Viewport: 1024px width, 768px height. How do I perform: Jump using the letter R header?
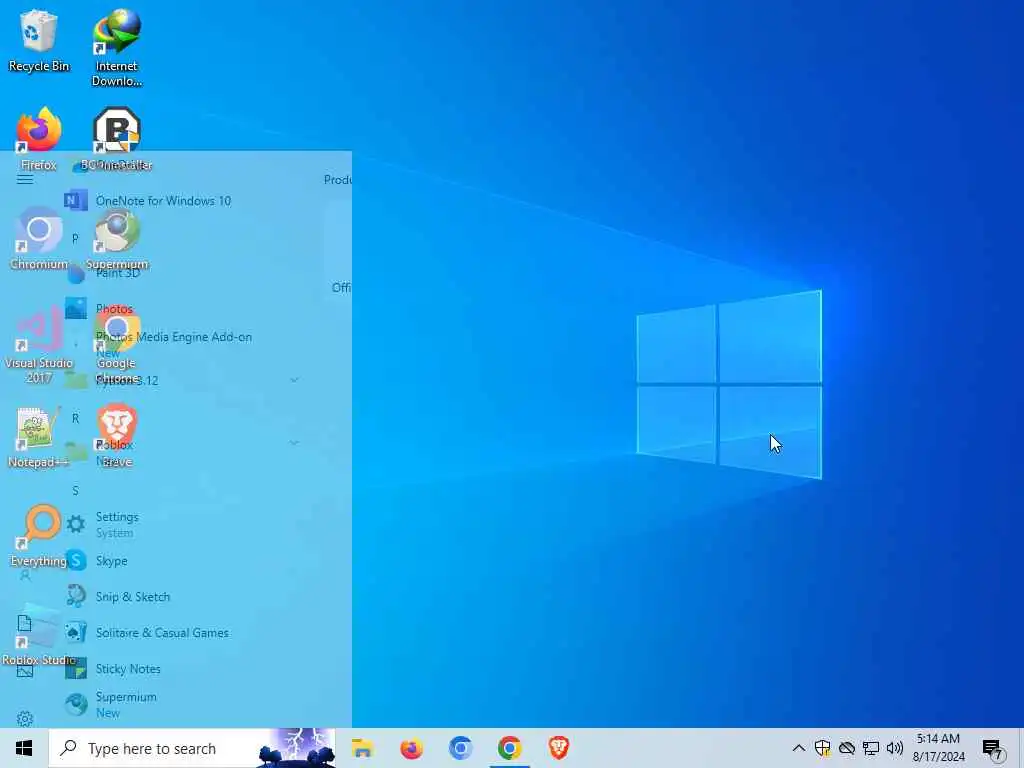[75, 418]
